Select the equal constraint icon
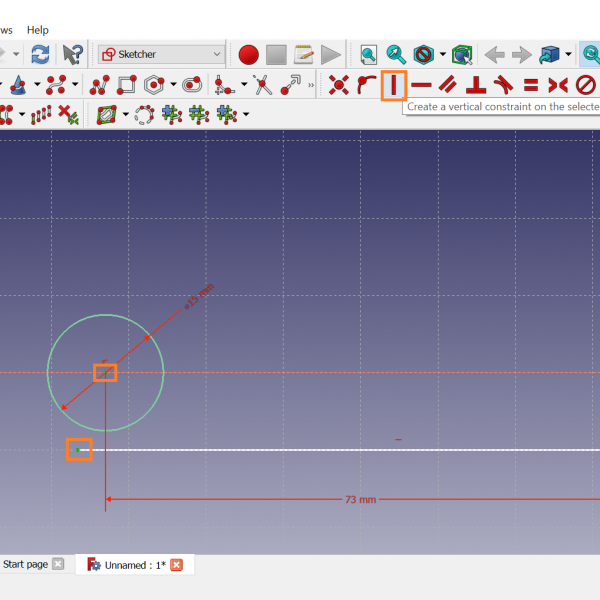Viewport: 600px width, 600px height. point(531,85)
